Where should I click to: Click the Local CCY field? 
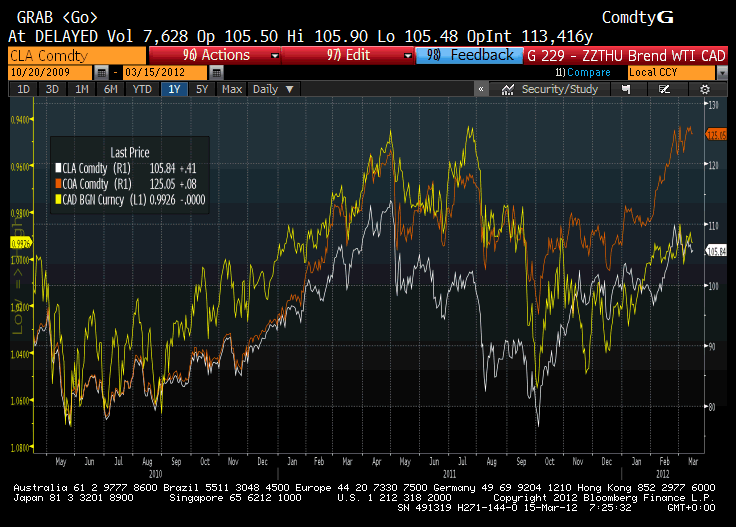point(672,73)
